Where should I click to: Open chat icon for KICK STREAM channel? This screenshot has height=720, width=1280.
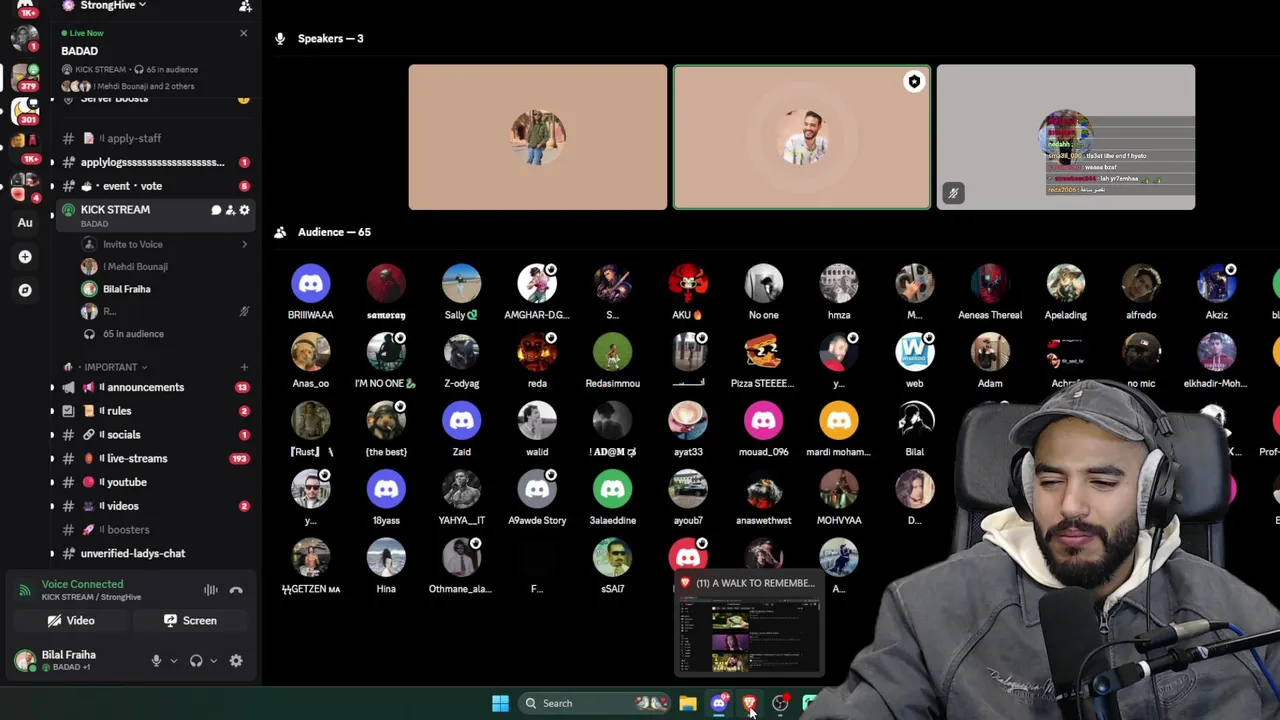[x=216, y=210]
